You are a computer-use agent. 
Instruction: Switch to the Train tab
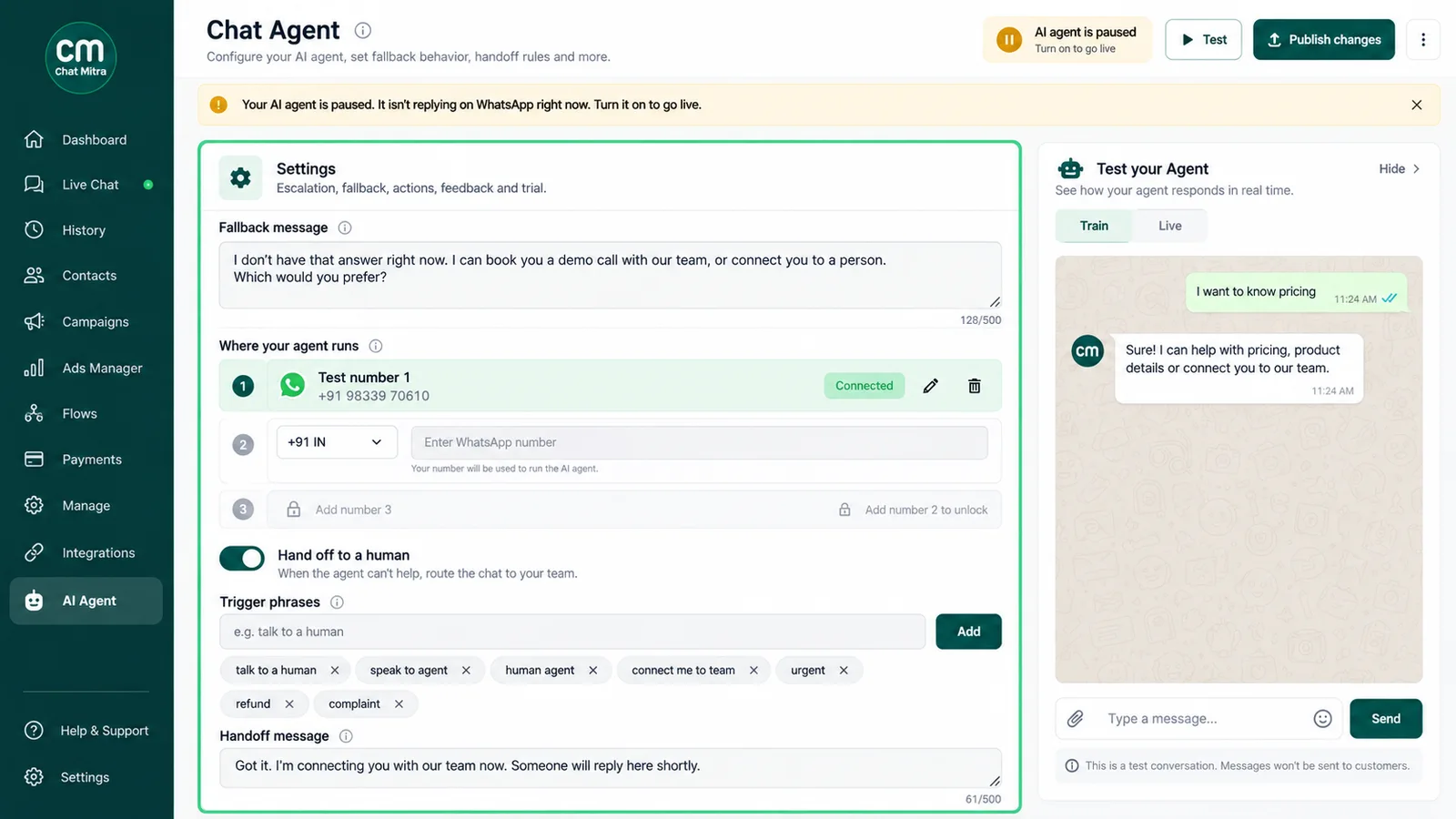(x=1094, y=226)
